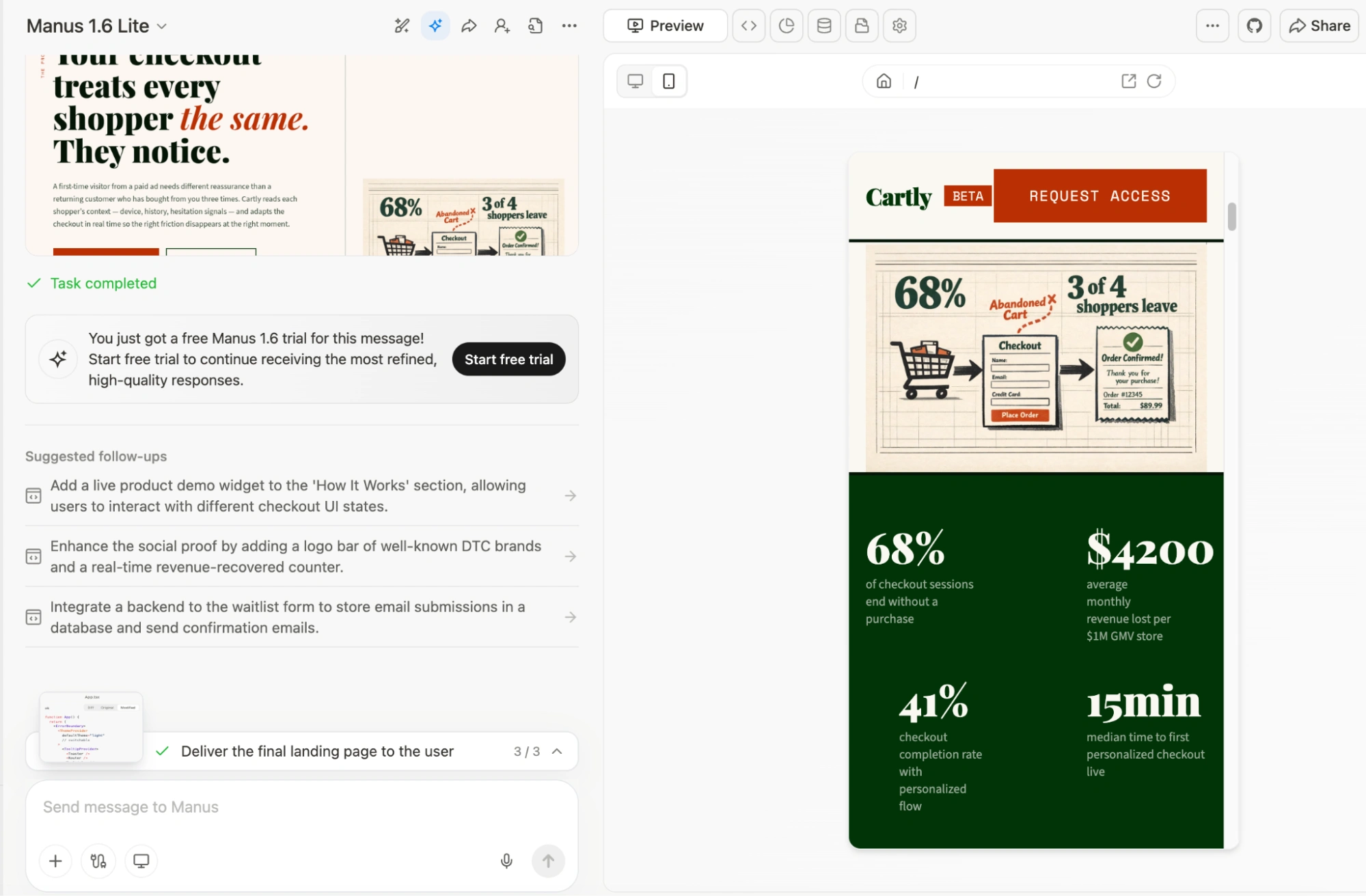
Task: Click the Send message to Manus field
Action: 301,807
